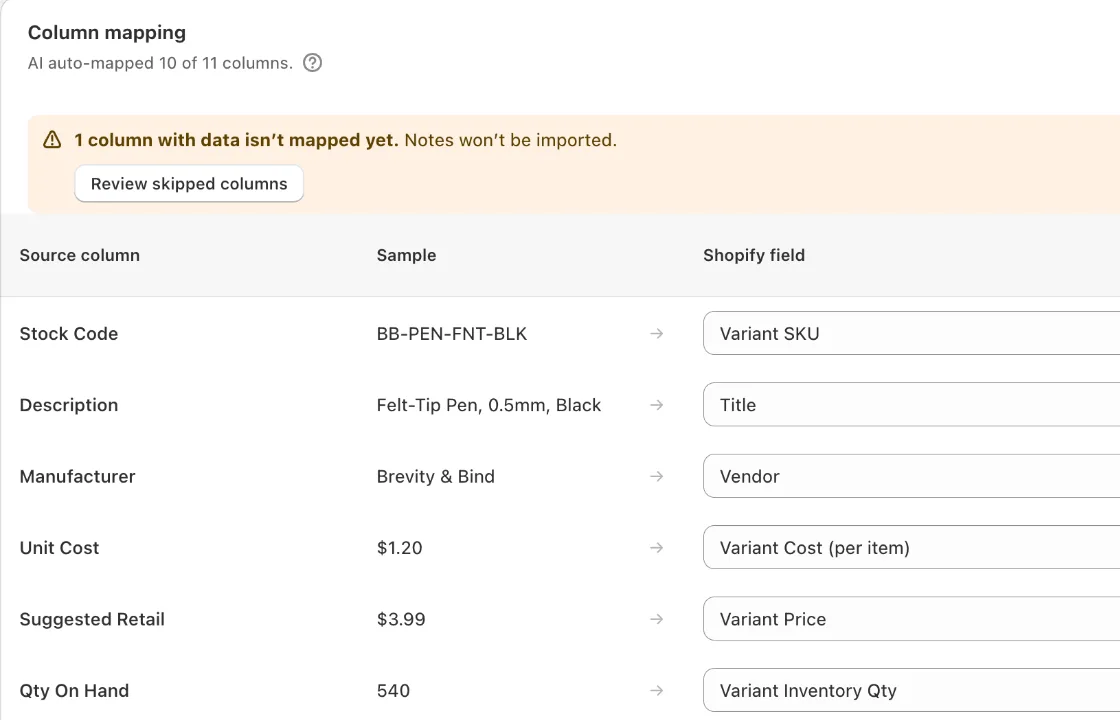Click the arrow icon in Description row

[657, 405]
